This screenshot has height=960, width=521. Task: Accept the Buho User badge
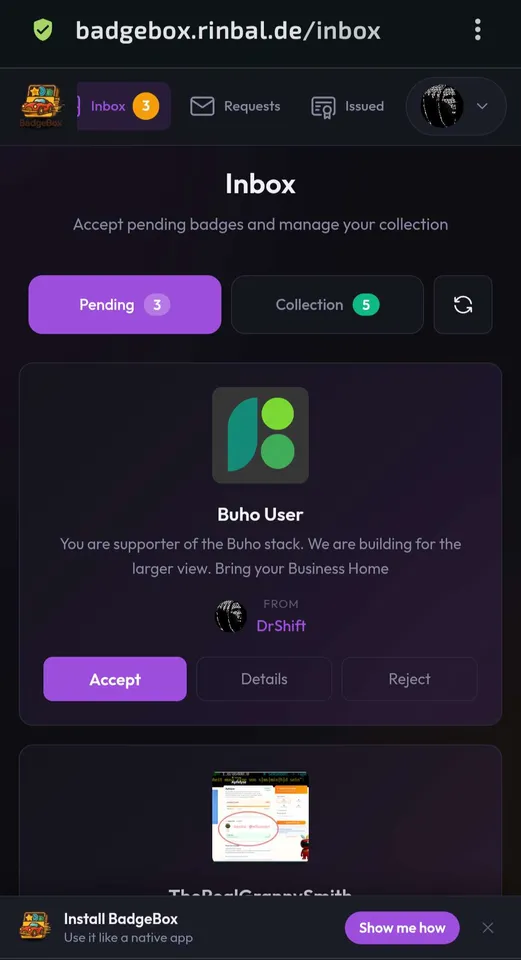115,679
